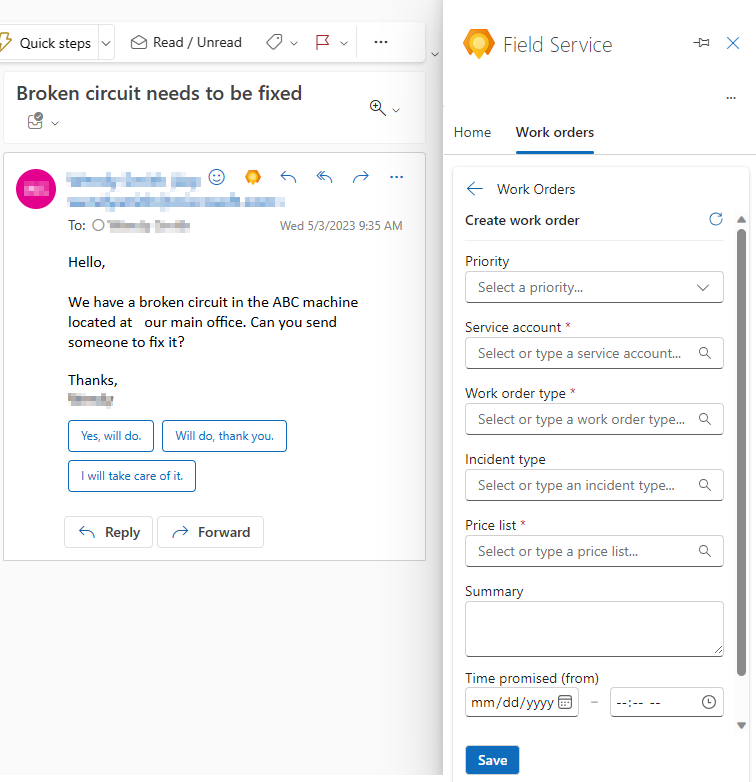Click the Price list field

(594, 551)
